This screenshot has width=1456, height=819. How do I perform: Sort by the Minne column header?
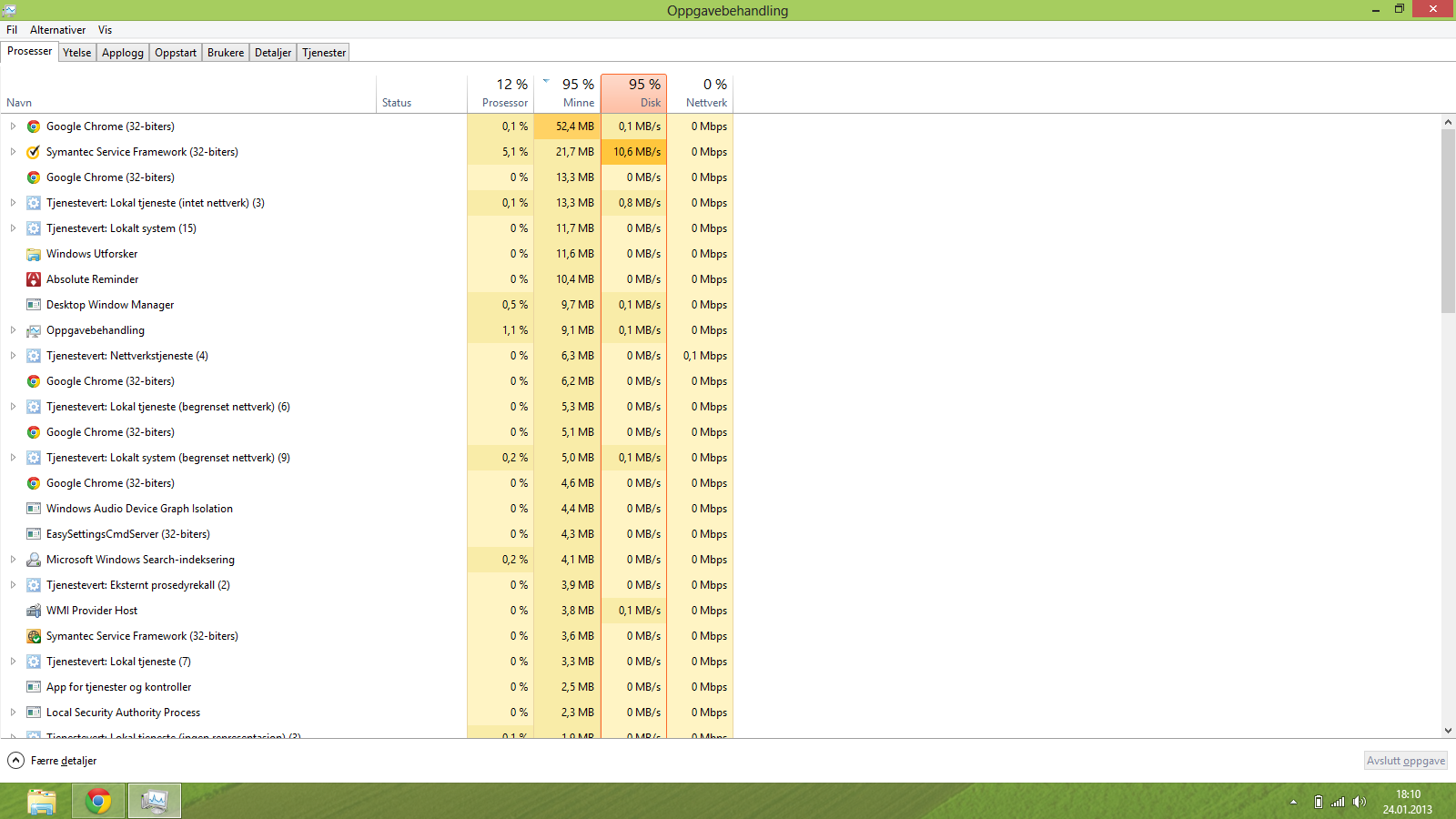pos(567,94)
